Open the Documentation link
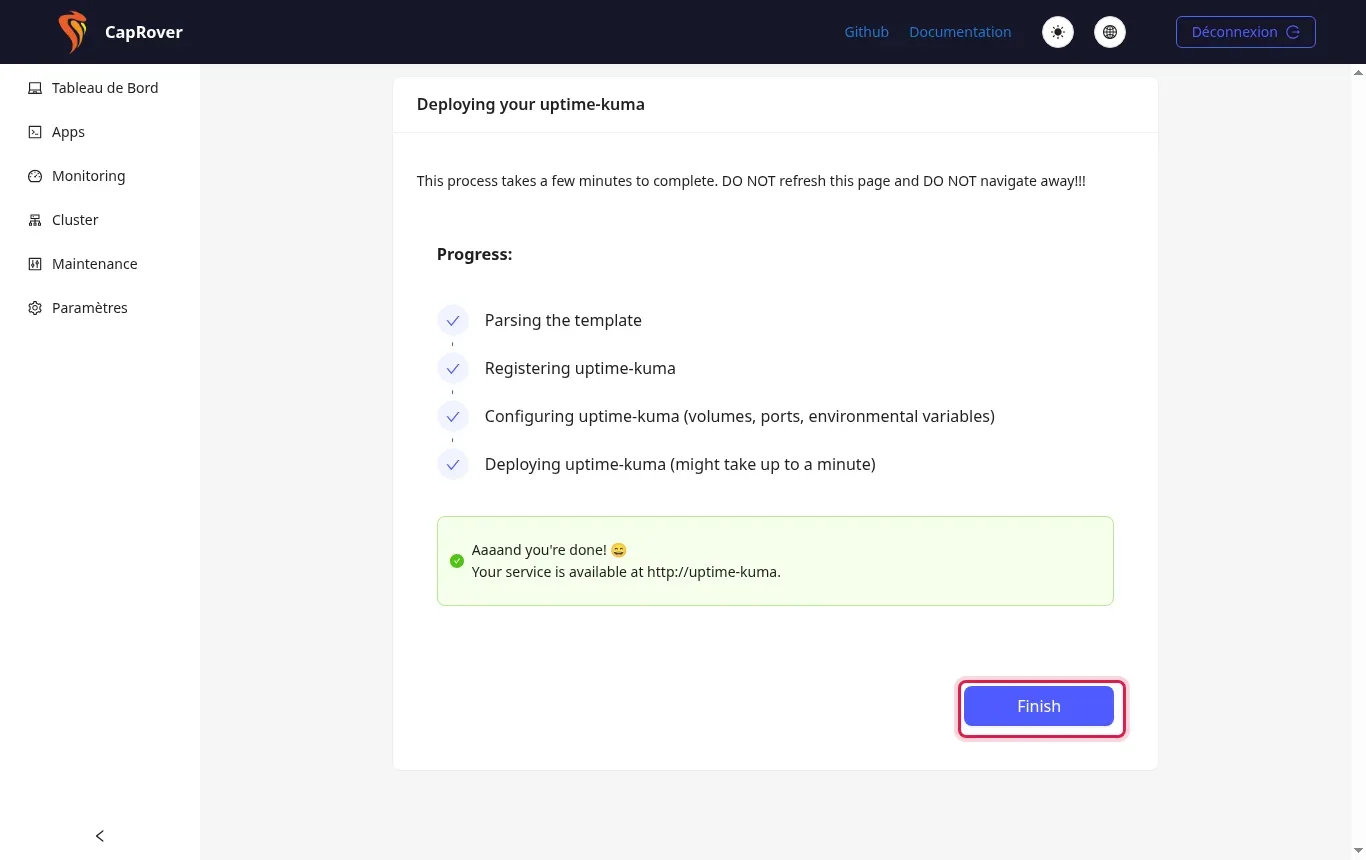This screenshot has height=860, width=1366. (x=960, y=32)
